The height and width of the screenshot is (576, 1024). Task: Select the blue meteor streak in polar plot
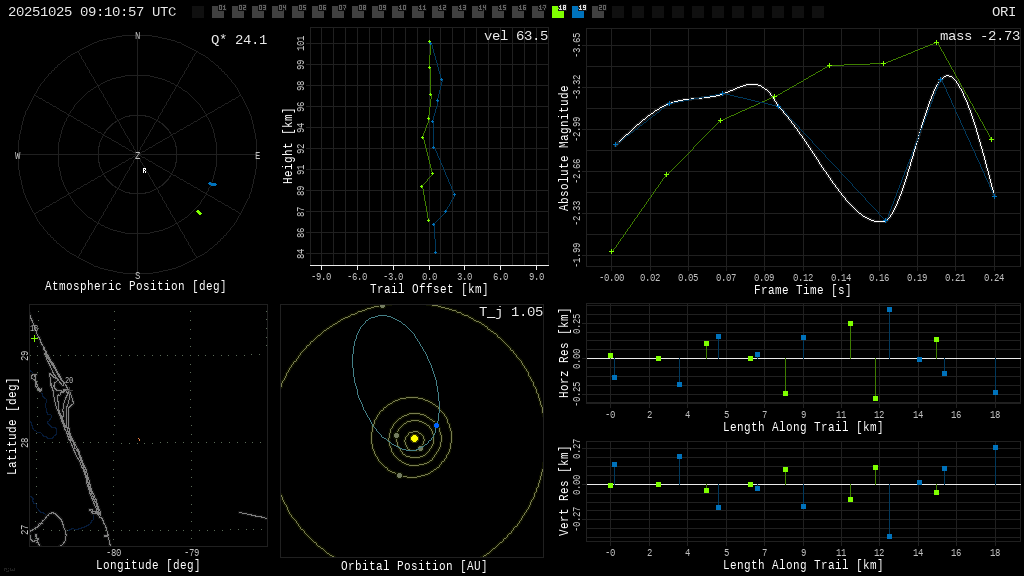tap(212, 184)
